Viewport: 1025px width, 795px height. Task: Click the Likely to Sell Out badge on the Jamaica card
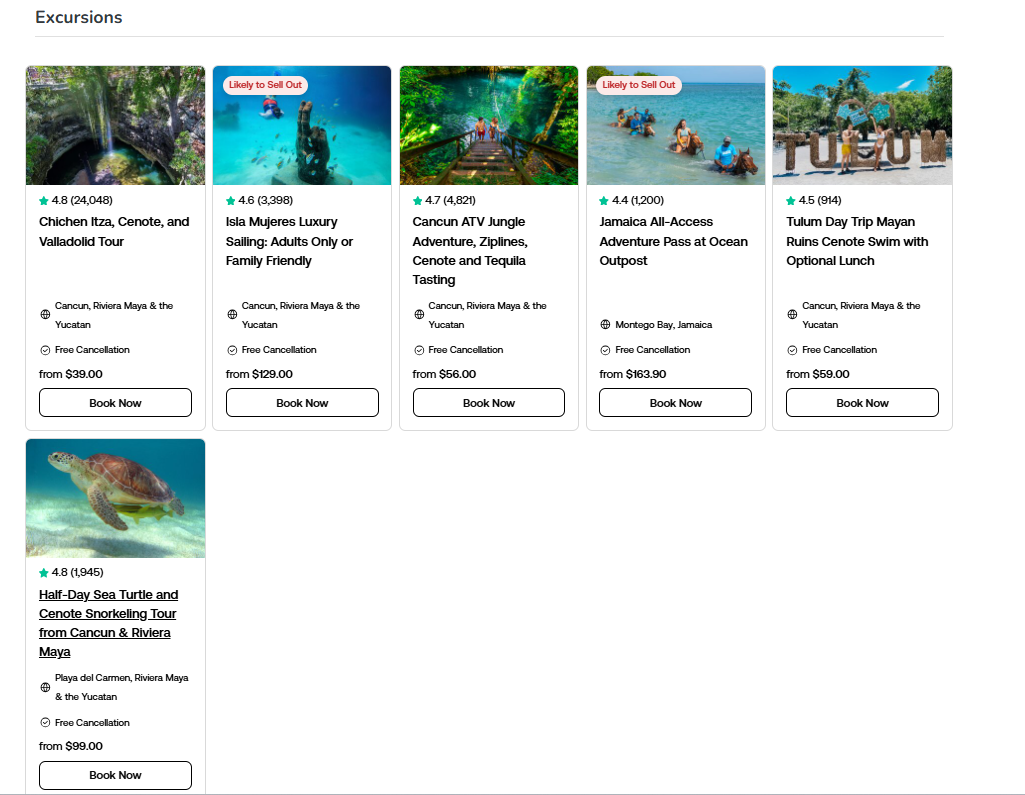[x=639, y=85]
